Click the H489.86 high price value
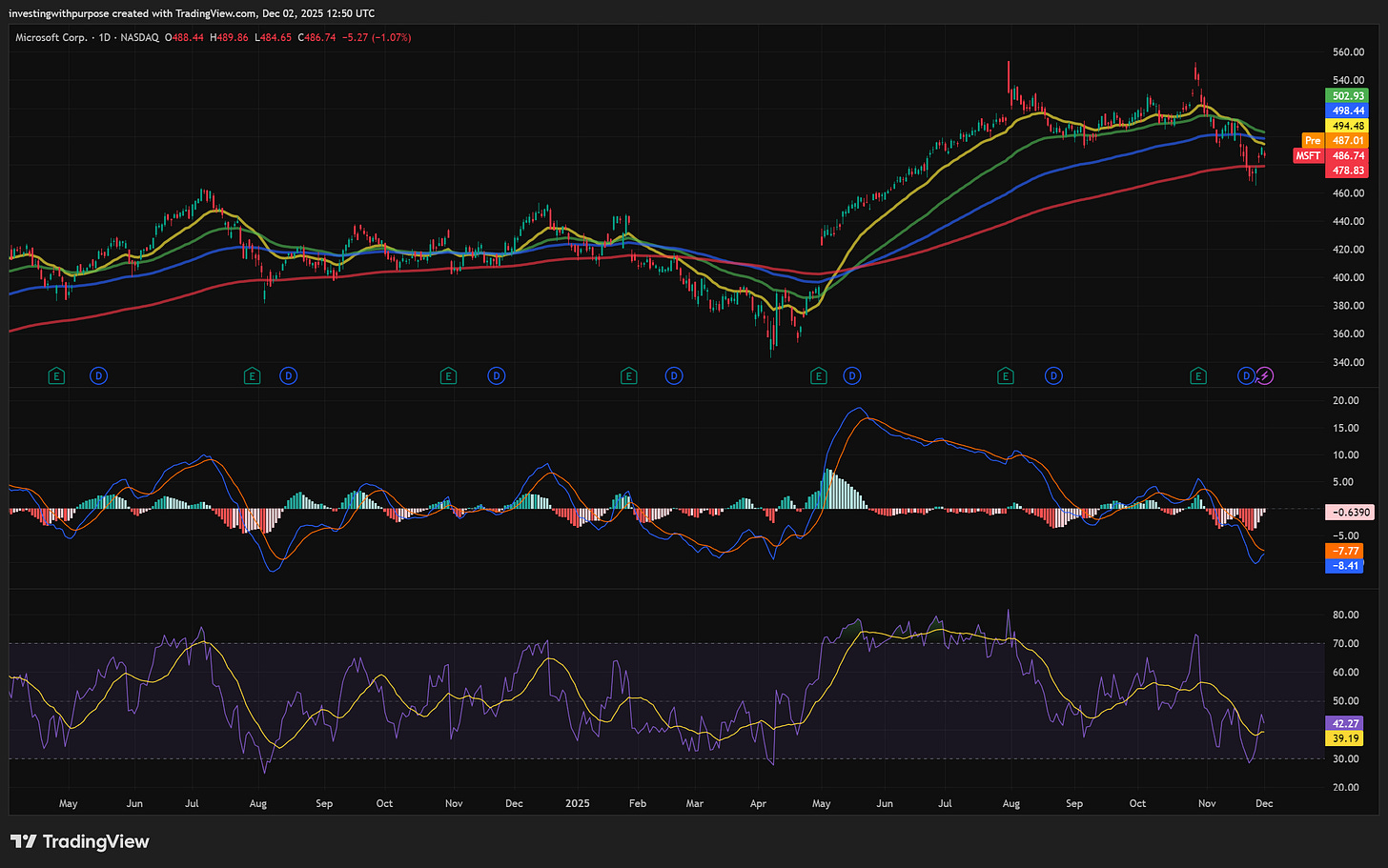This screenshot has height=868, width=1388. click(229, 37)
